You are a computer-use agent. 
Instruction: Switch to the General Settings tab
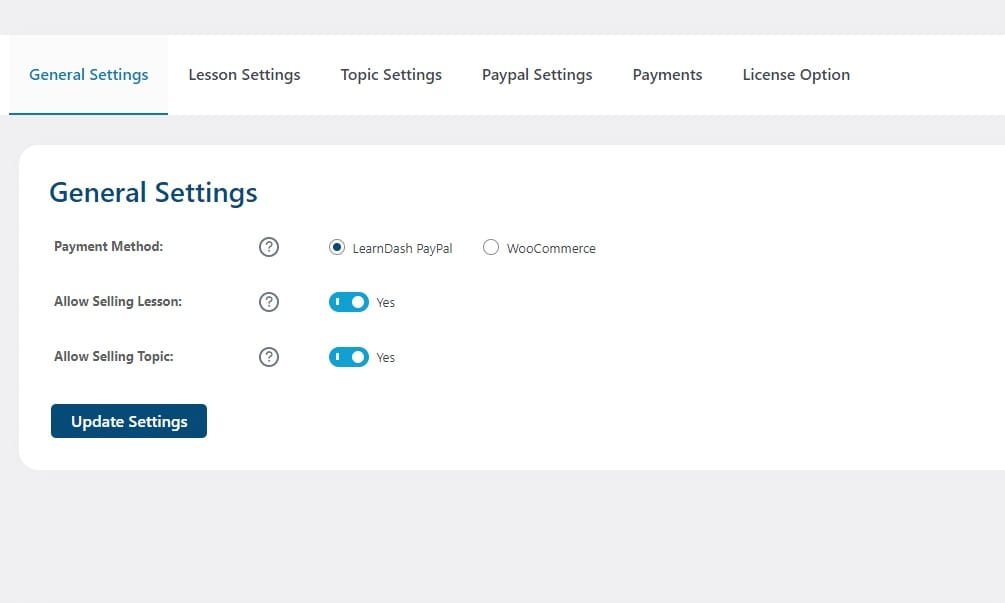pos(88,75)
